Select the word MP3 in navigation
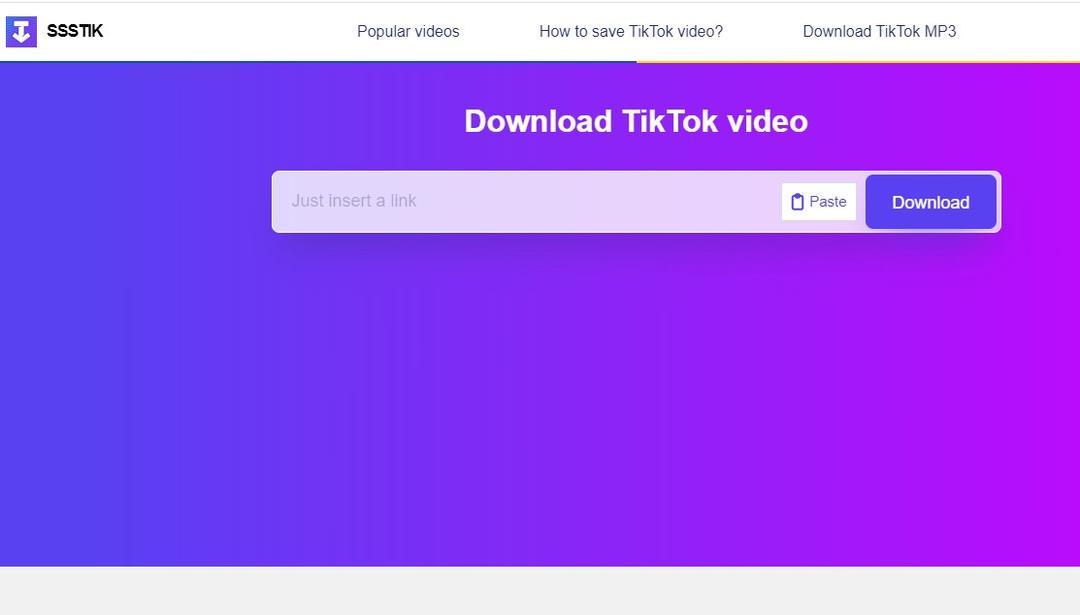Viewport: 1080px width, 615px height. coord(939,31)
